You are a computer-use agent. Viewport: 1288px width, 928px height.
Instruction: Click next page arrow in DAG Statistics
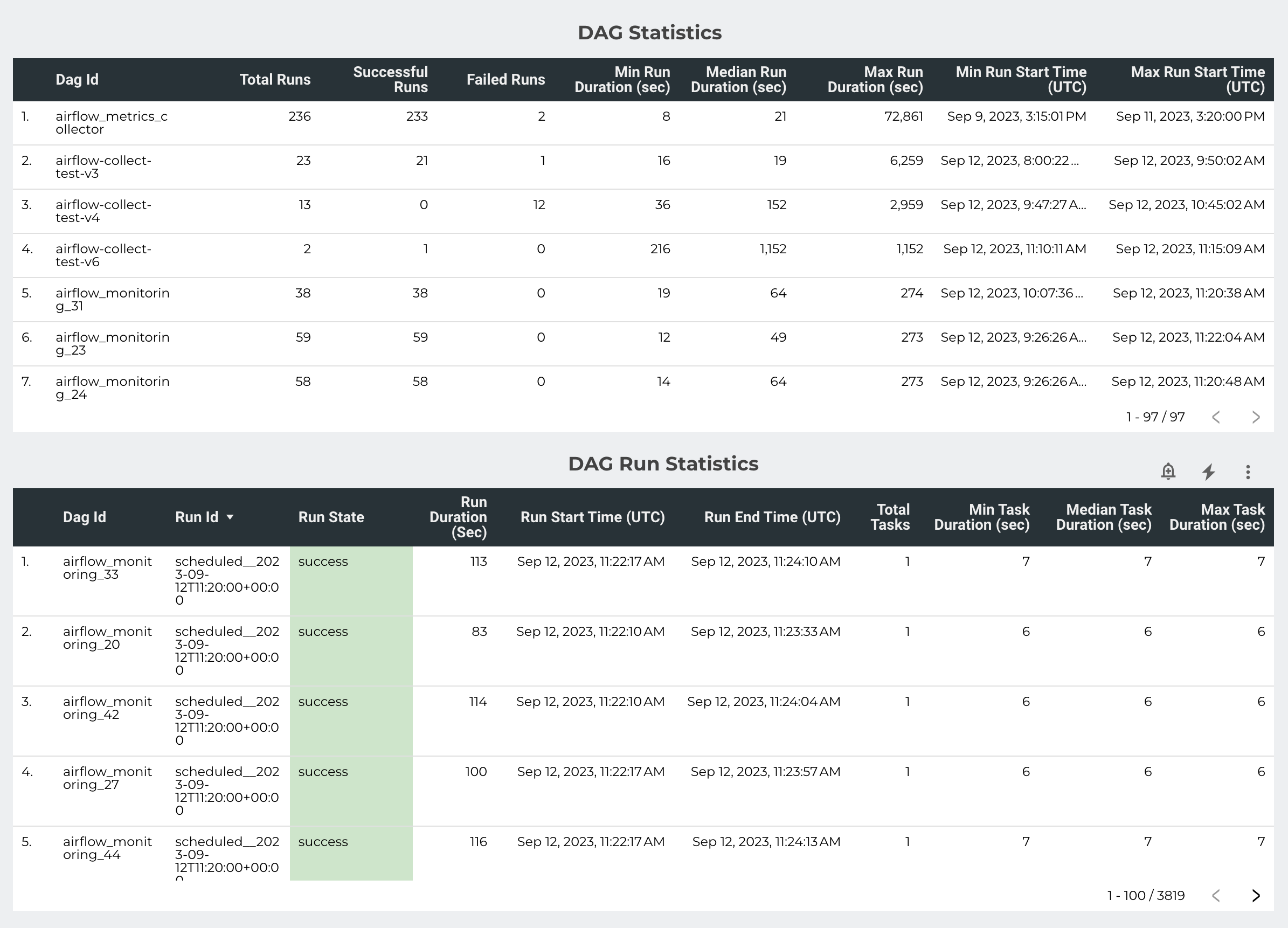1256,417
